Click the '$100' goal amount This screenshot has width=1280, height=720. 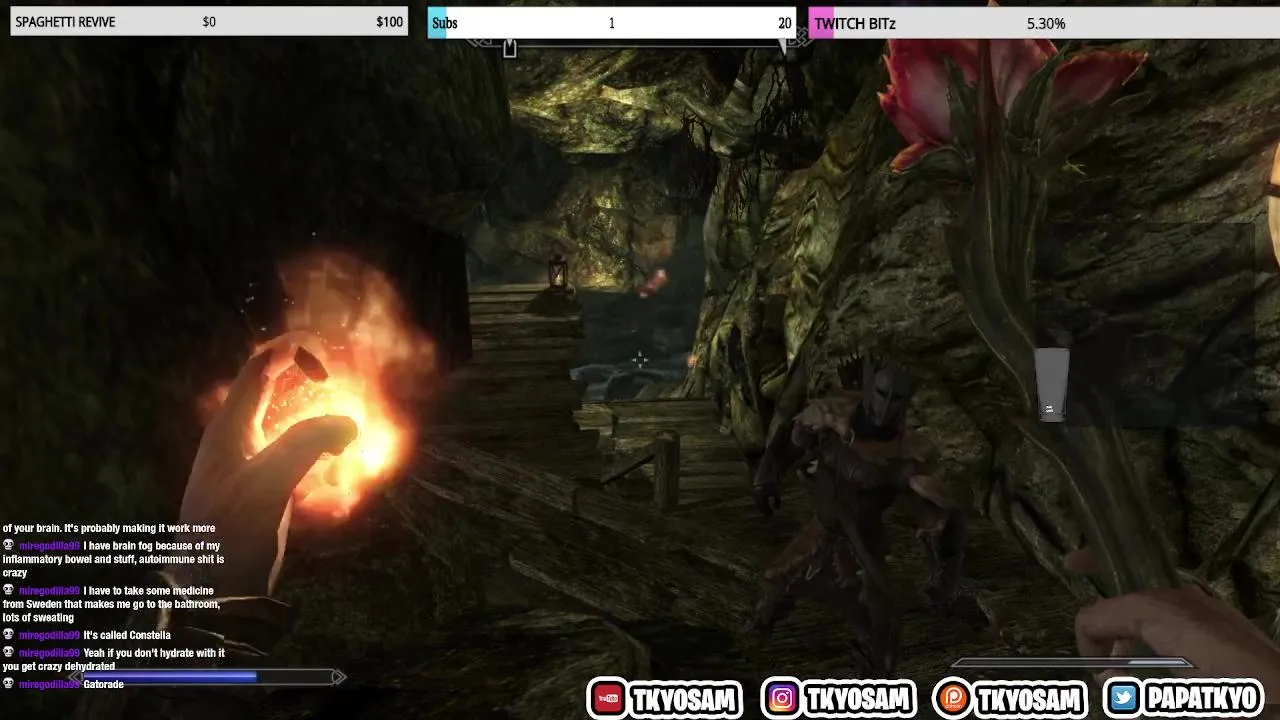pyautogui.click(x=389, y=22)
